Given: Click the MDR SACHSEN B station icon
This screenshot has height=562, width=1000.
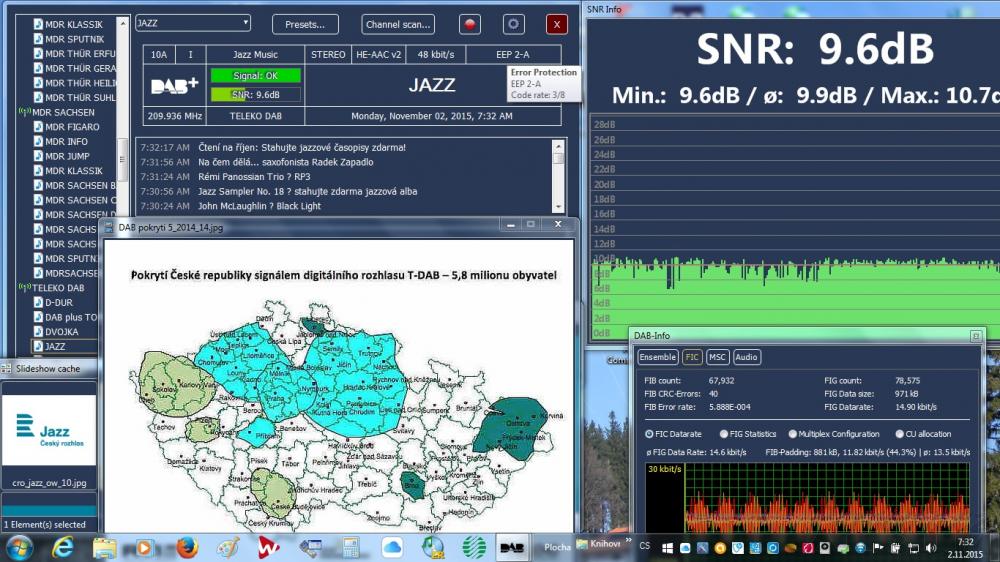Looking at the screenshot, I should tap(38, 186).
